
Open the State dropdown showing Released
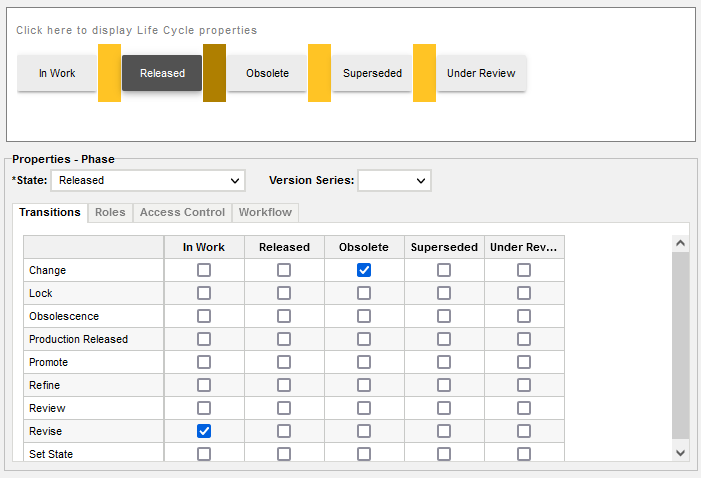[x=148, y=181]
